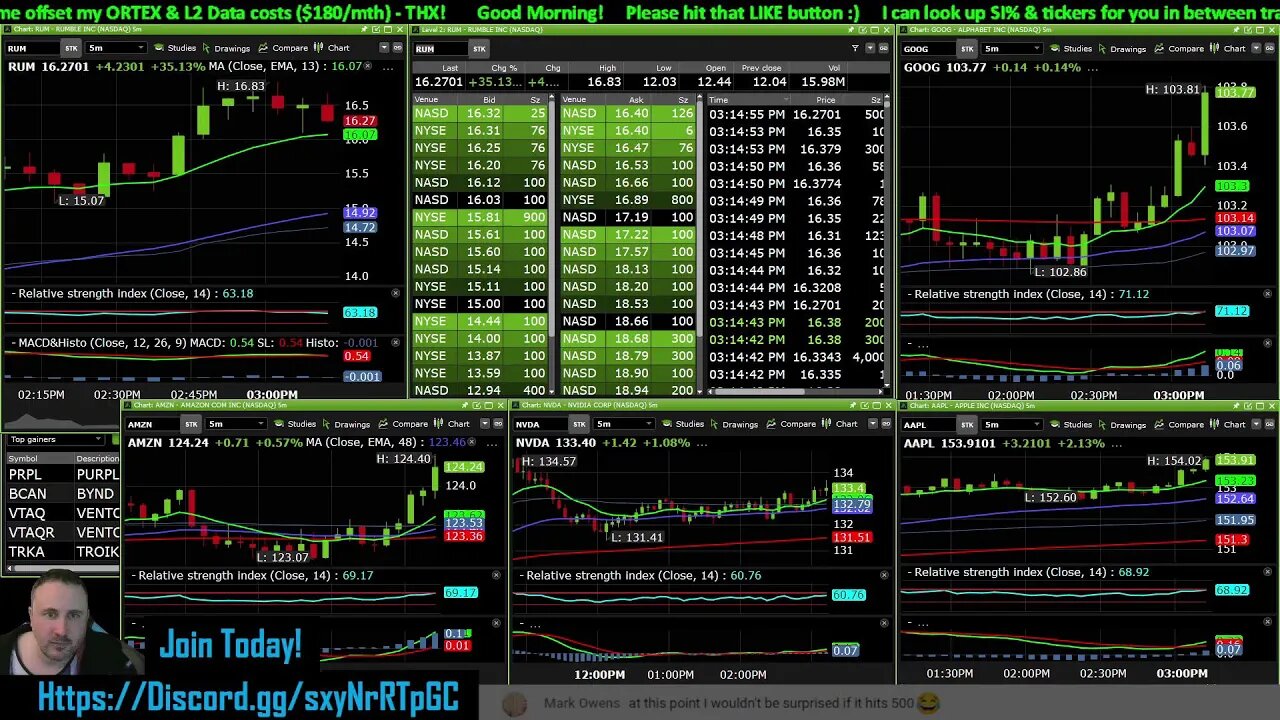Image resolution: width=1280 pixels, height=720 pixels.
Task: Click the RUM symbol field in the chart
Action: pyautogui.click(x=31, y=48)
